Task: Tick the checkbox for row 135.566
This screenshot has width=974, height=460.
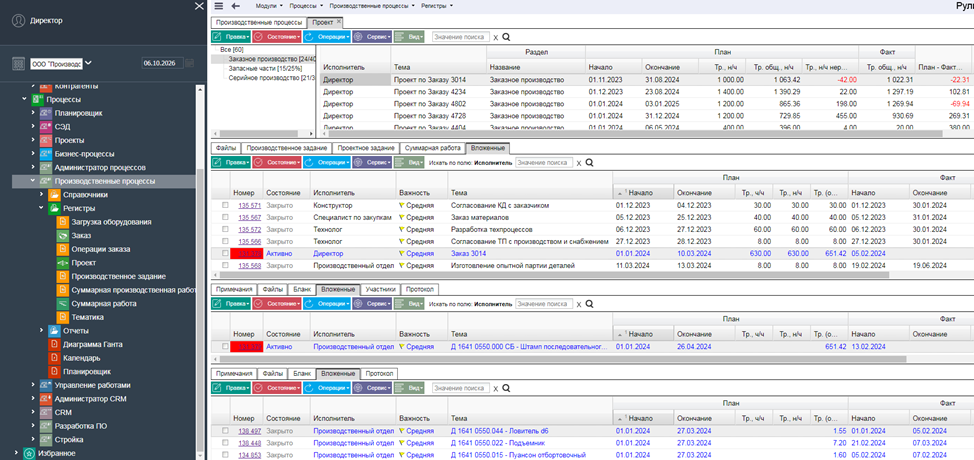Action: [225, 241]
